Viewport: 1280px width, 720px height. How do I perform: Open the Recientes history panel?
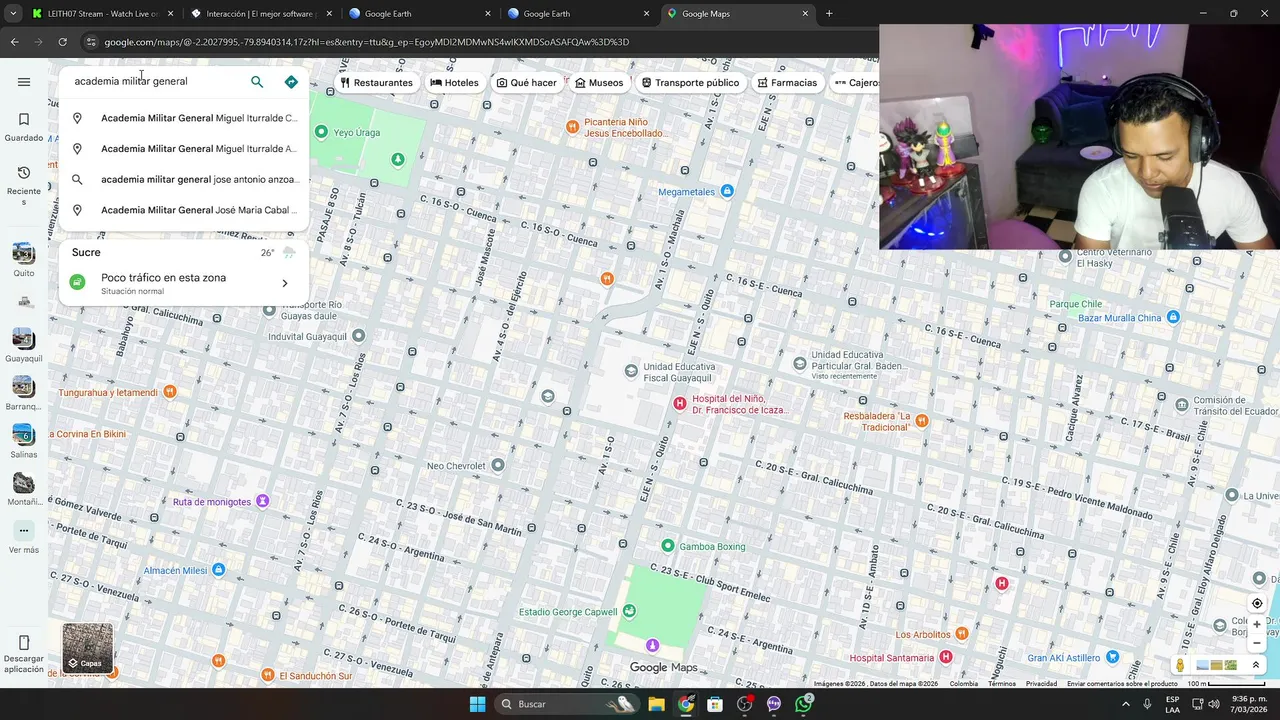[24, 186]
